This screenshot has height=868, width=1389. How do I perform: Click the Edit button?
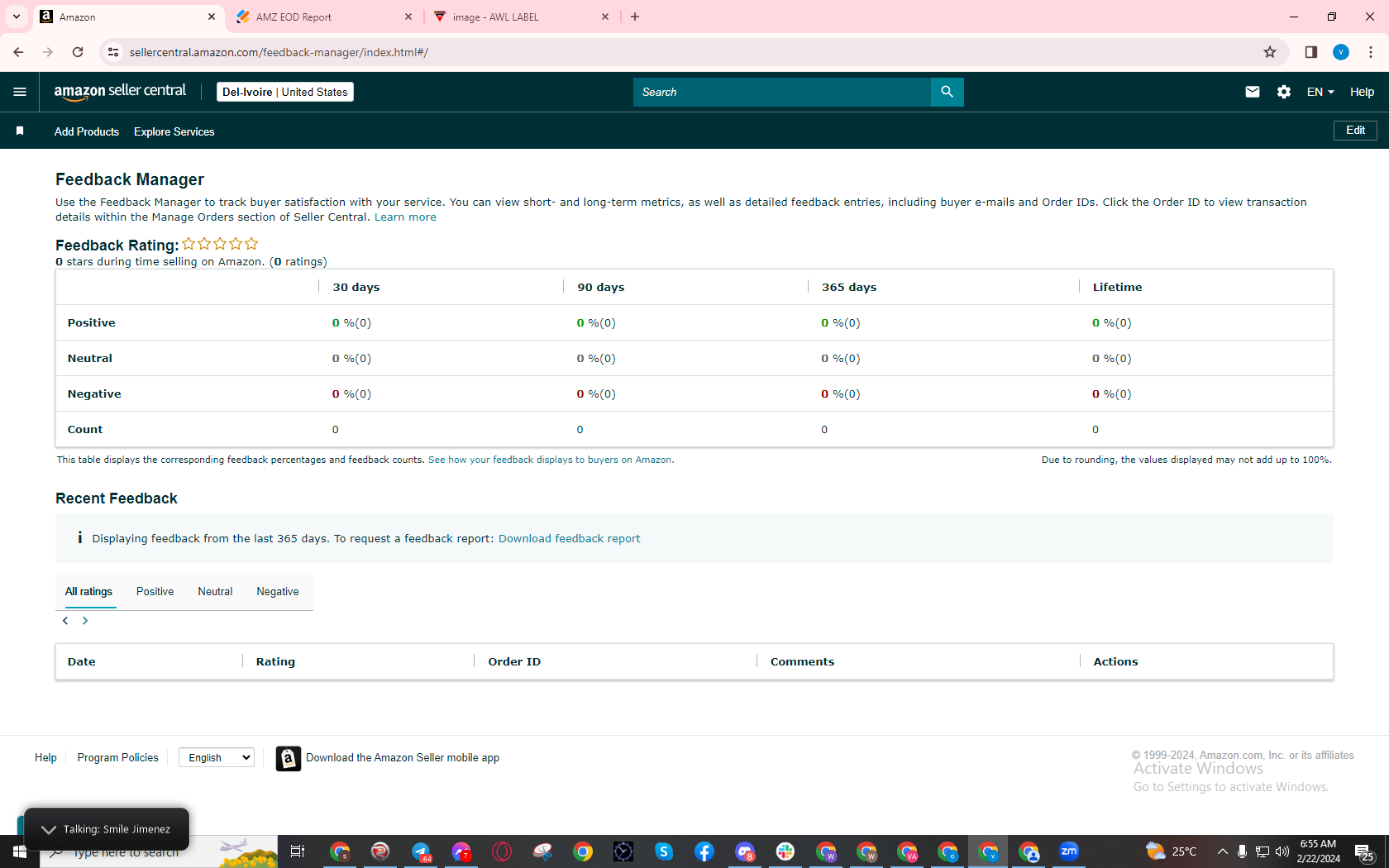tap(1355, 131)
